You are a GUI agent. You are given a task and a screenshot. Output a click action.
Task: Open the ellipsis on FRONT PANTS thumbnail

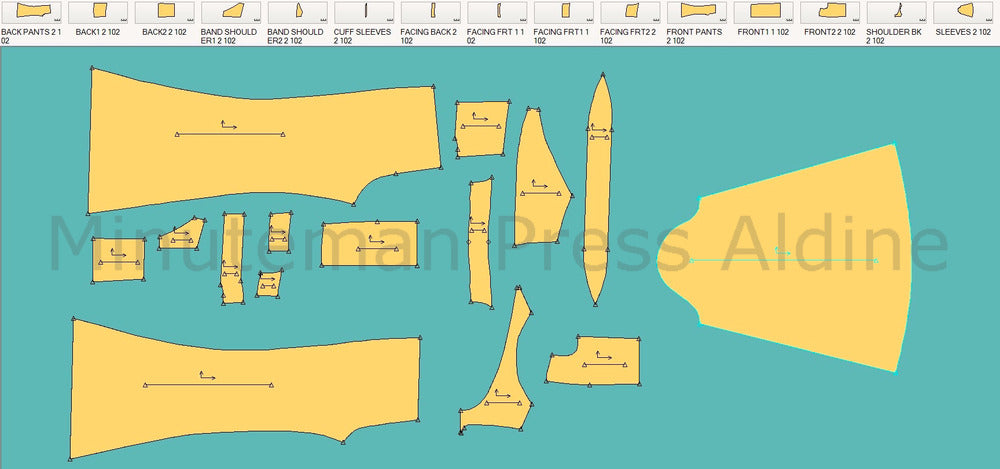pyautogui.click(x=725, y=20)
